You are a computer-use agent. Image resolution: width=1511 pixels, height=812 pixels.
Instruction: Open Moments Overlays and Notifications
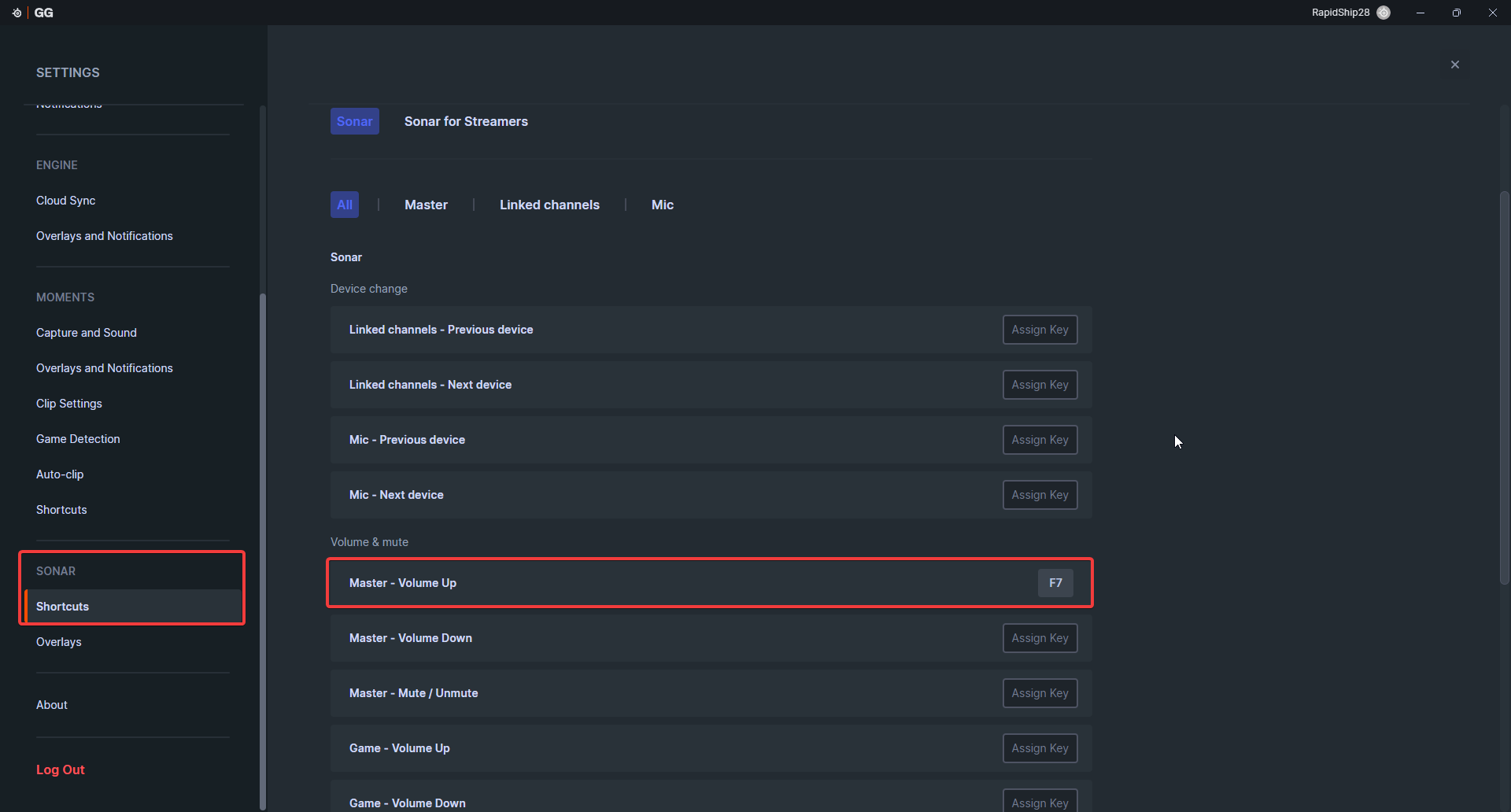pos(105,368)
